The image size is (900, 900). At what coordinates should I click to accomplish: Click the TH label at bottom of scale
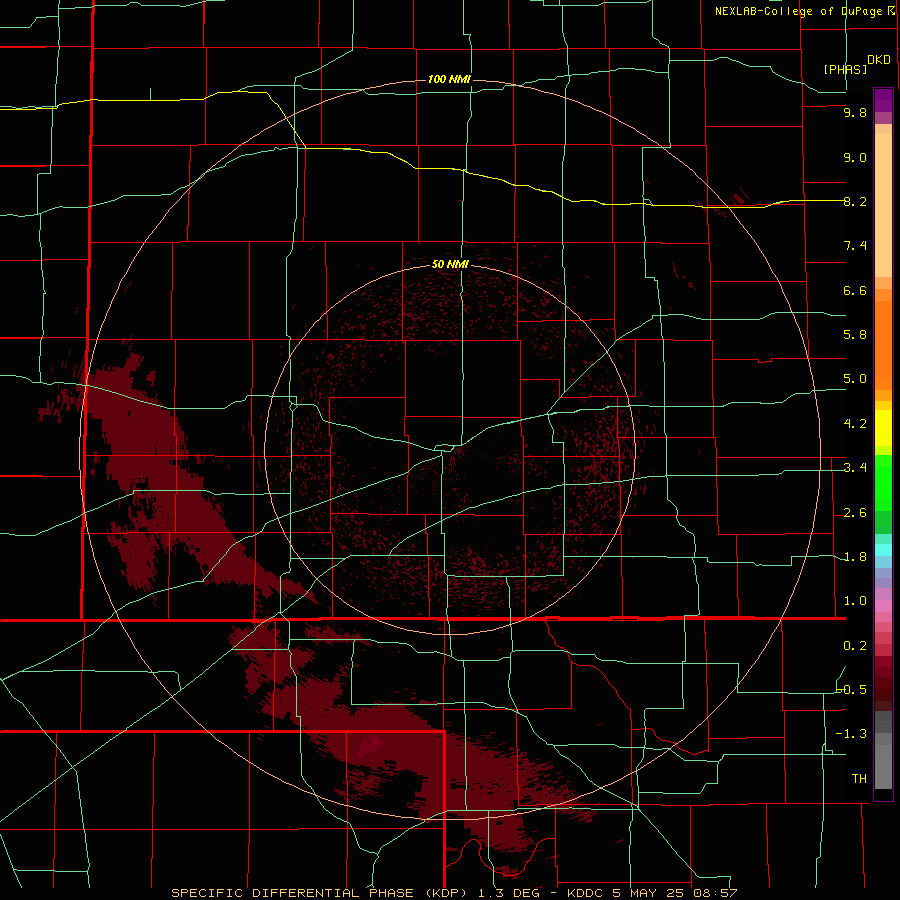[859, 779]
